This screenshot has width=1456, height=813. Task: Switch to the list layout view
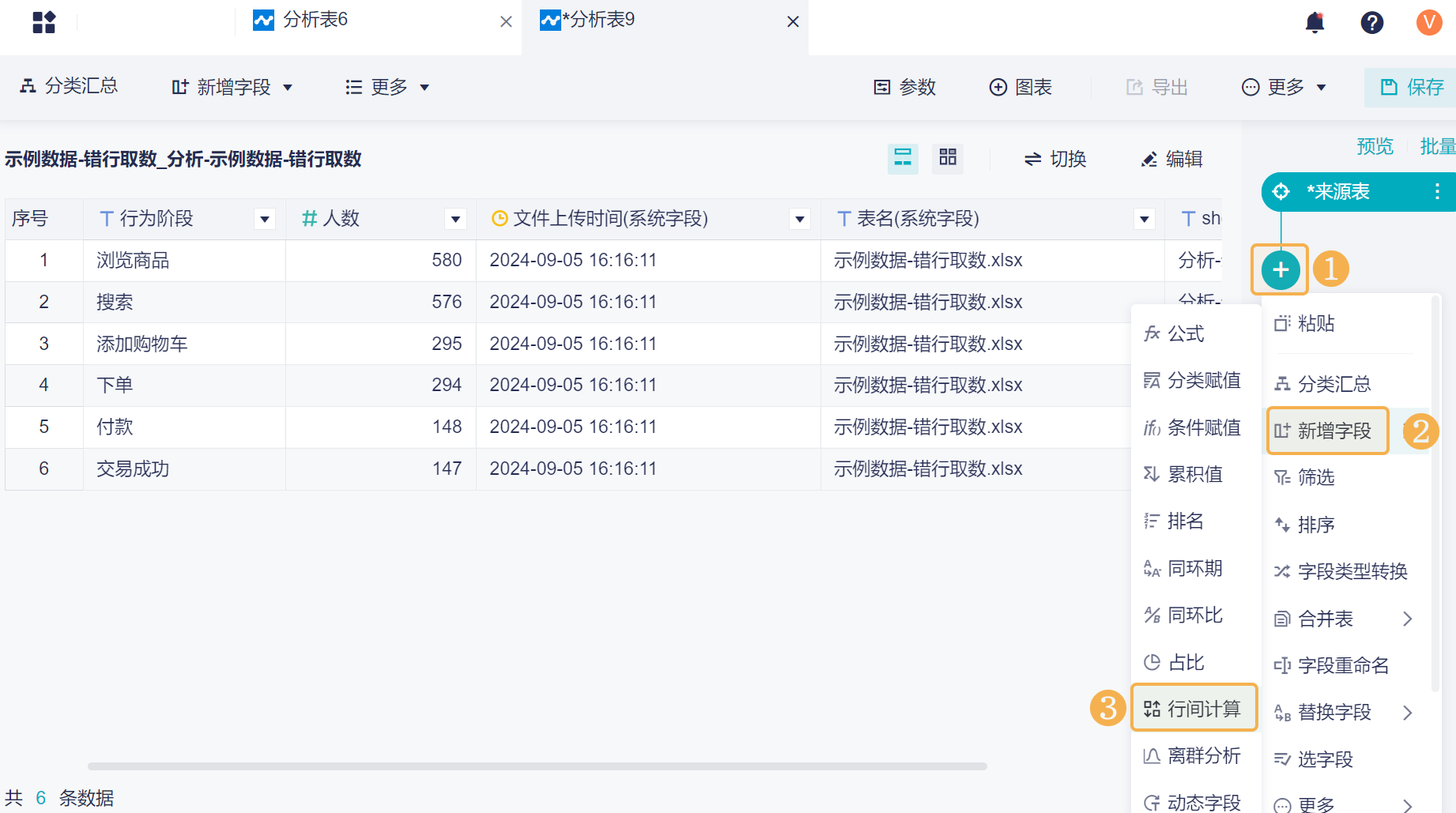(903, 158)
